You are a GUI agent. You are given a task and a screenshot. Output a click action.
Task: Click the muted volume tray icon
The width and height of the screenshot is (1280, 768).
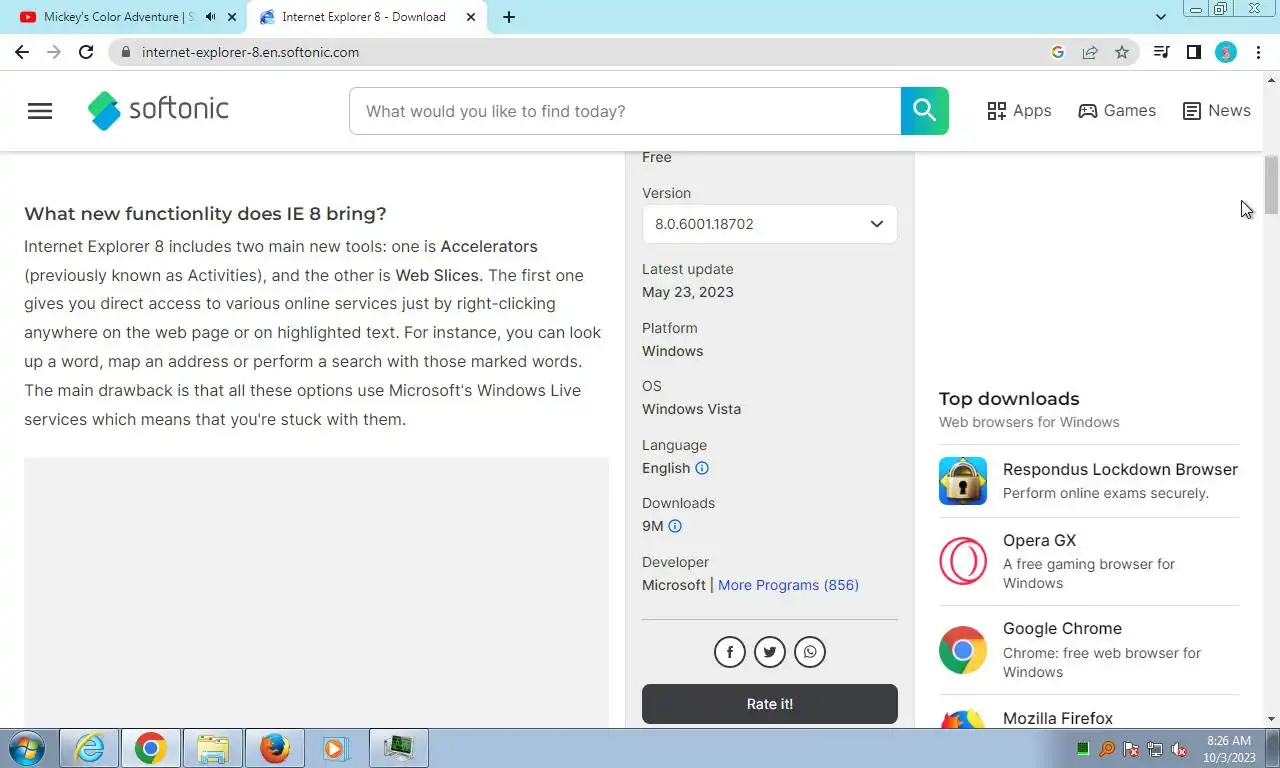point(1179,749)
